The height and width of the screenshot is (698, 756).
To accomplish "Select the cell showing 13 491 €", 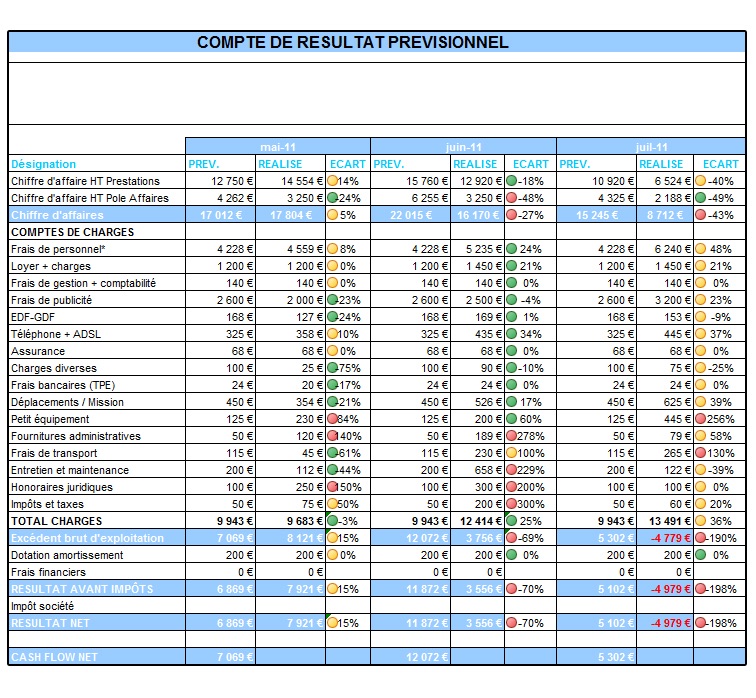I will click(x=665, y=521).
